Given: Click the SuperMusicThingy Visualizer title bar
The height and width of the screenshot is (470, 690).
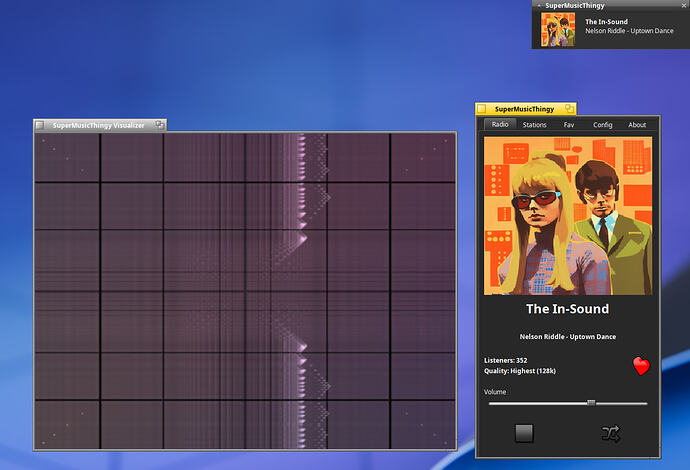Looking at the screenshot, I should tap(100, 125).
